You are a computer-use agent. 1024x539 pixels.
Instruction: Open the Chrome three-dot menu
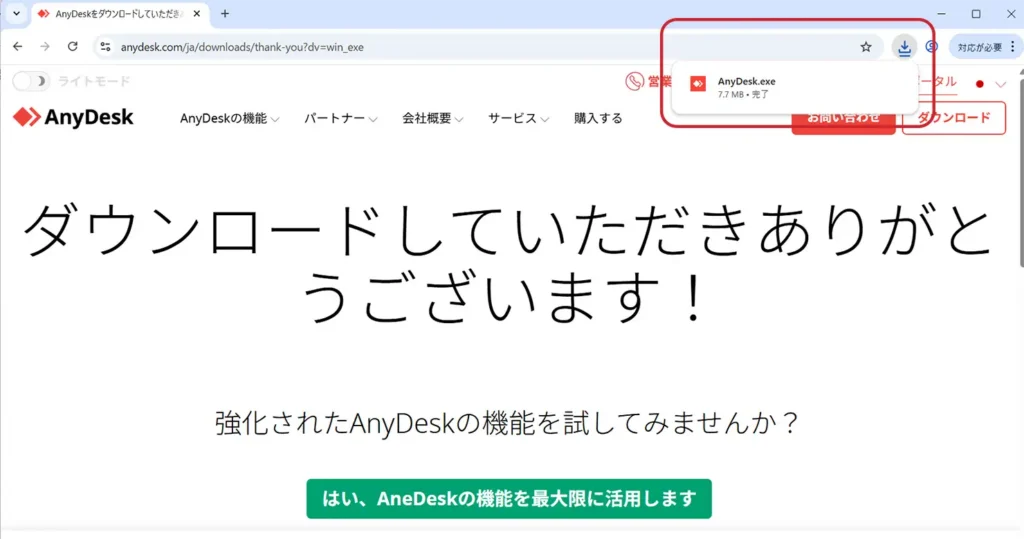click(x=1011, y=47)
